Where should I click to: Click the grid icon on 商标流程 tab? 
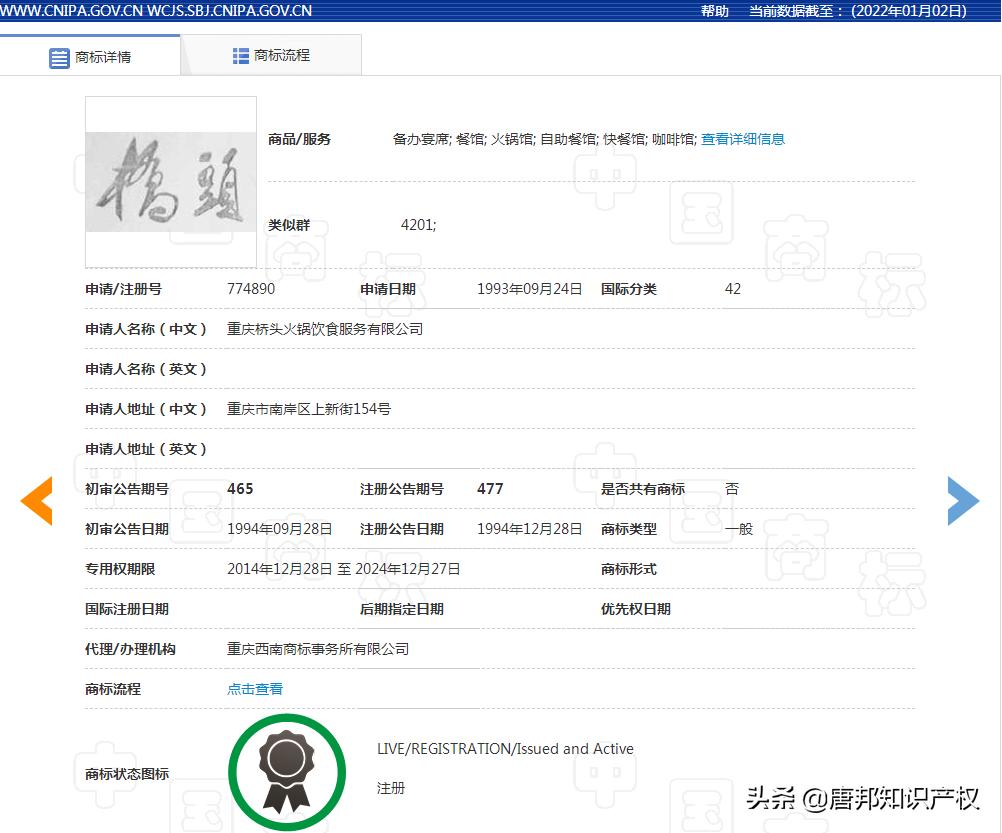click(x=239, y=54)
